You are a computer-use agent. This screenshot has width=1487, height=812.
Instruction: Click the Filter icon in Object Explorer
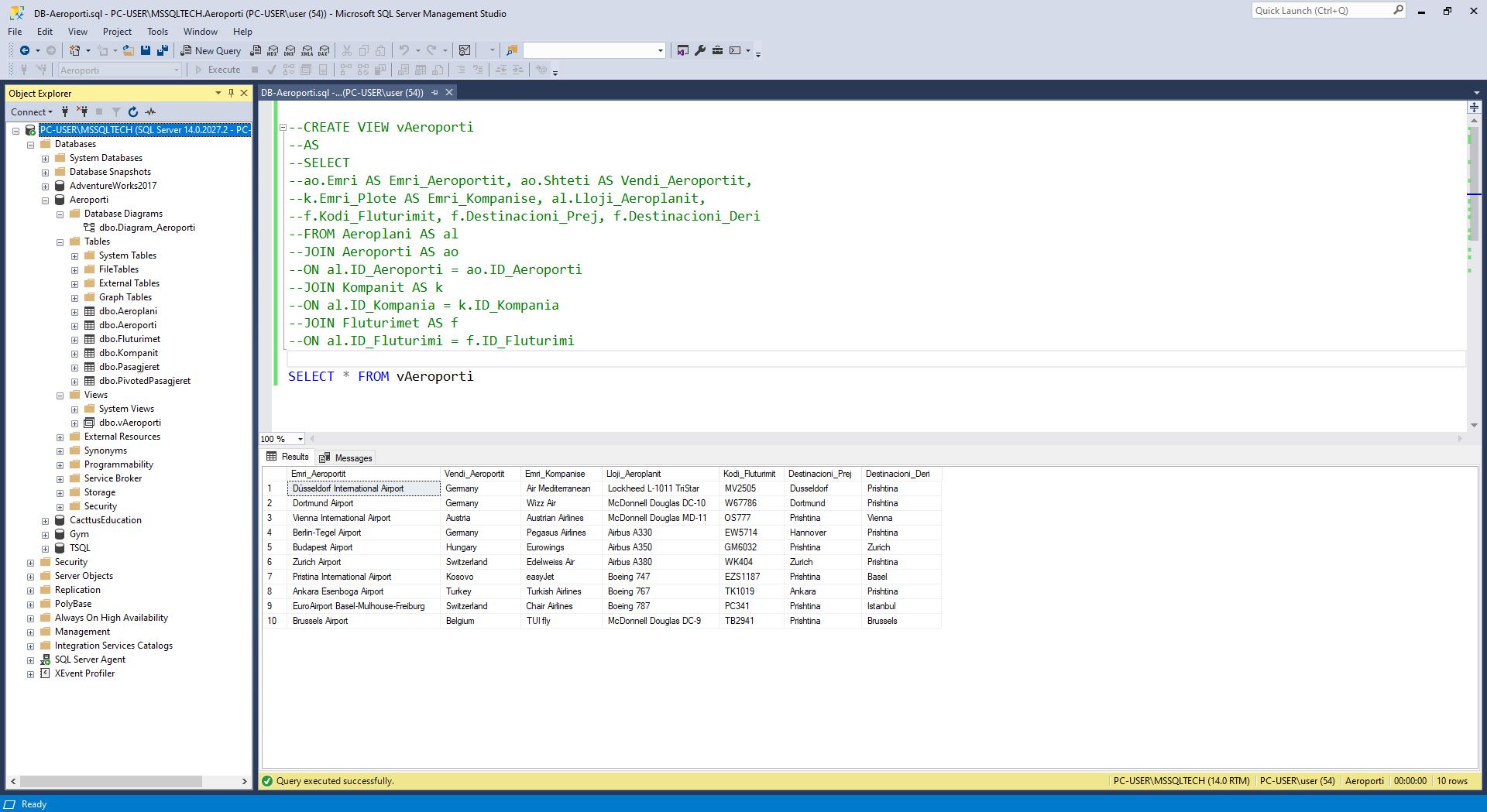pos(116,111)
